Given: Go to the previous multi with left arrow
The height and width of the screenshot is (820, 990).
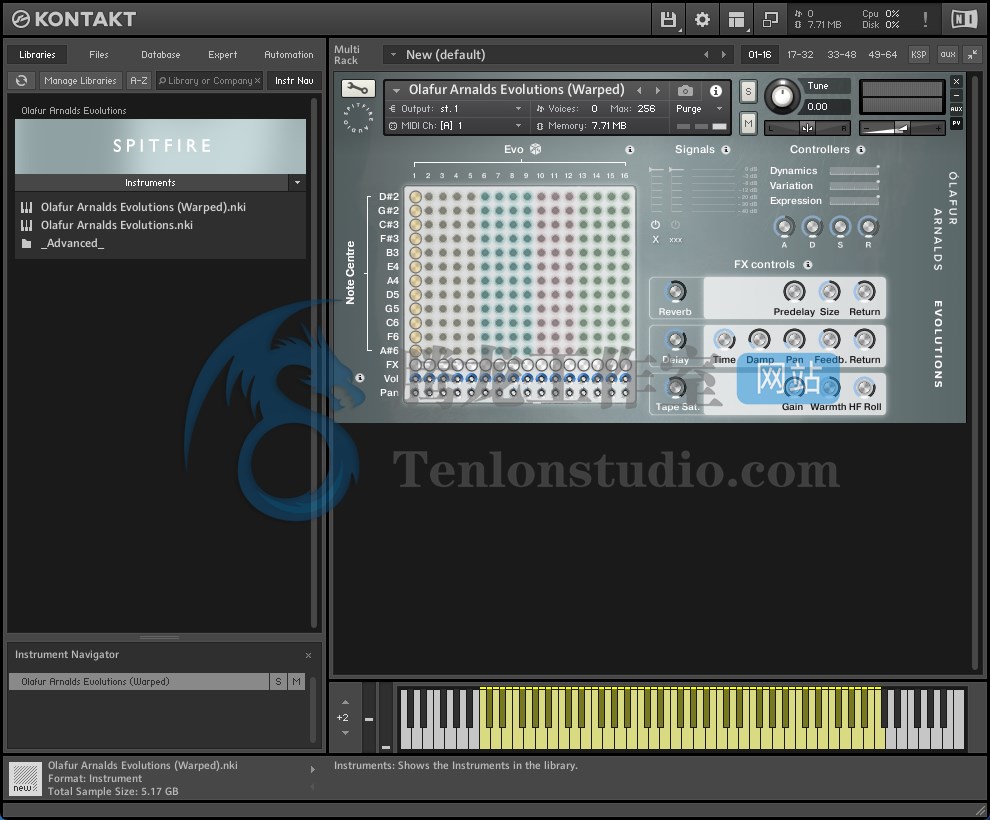Looking at the screenshot, I should (x=706, y=55).
